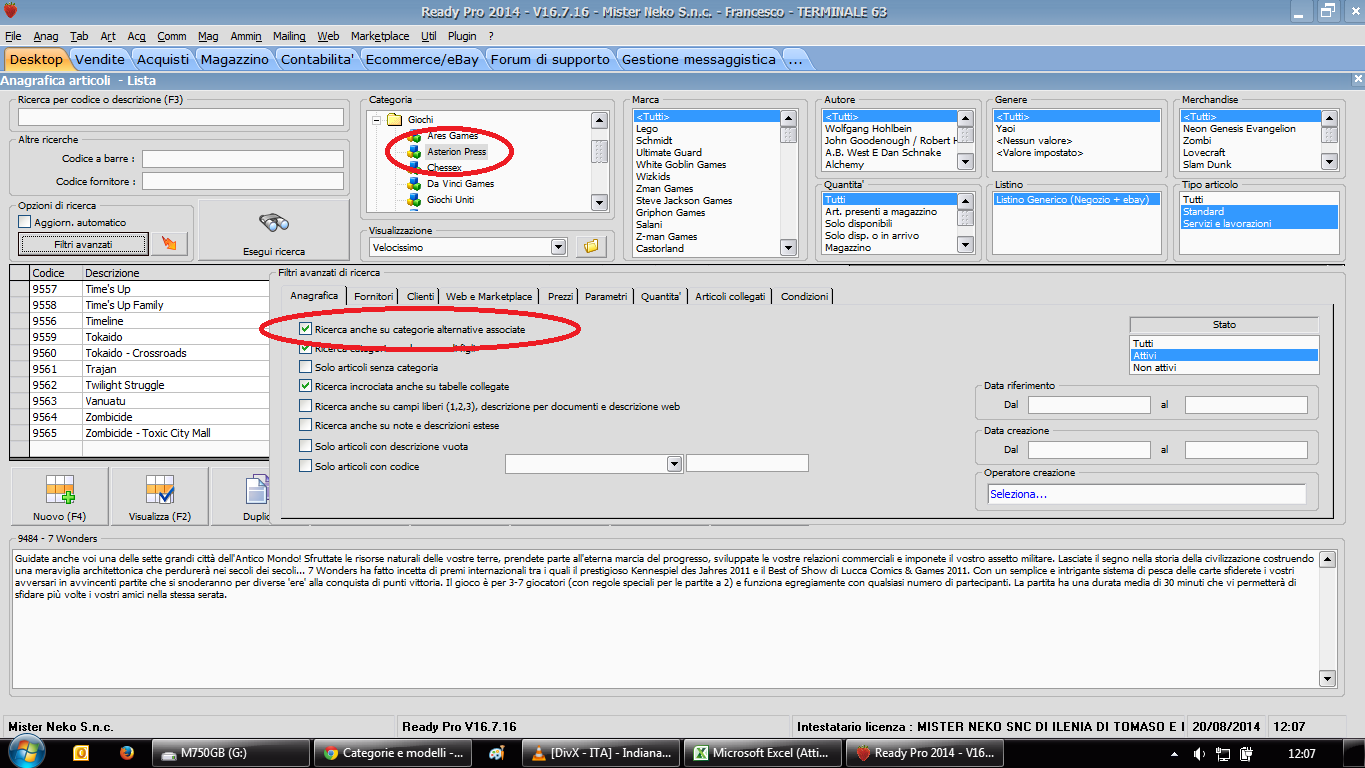Switch to Web e Marketplace filter tab
This screenshot has width=1365, height=768.
(x=490, y=296)
